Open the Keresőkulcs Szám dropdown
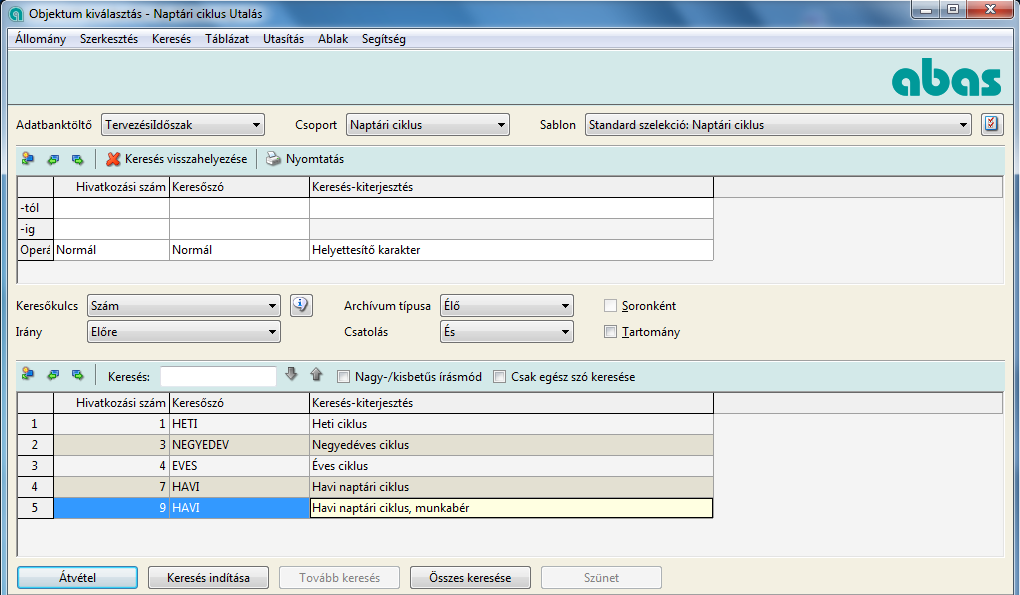This screenshot has width=1020, height=595. coord(183,306)
